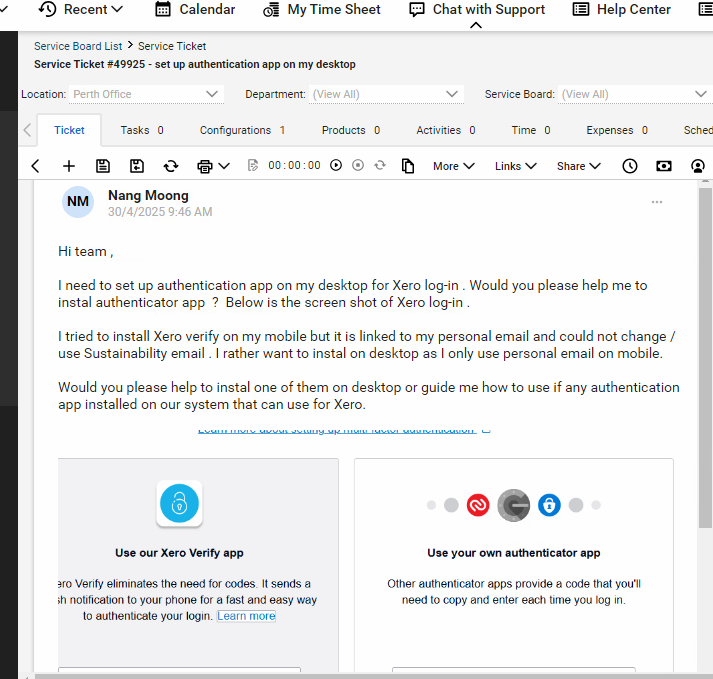Open the More dropdown menu
This screenshot has height=679, width=713.
point(453,166)
